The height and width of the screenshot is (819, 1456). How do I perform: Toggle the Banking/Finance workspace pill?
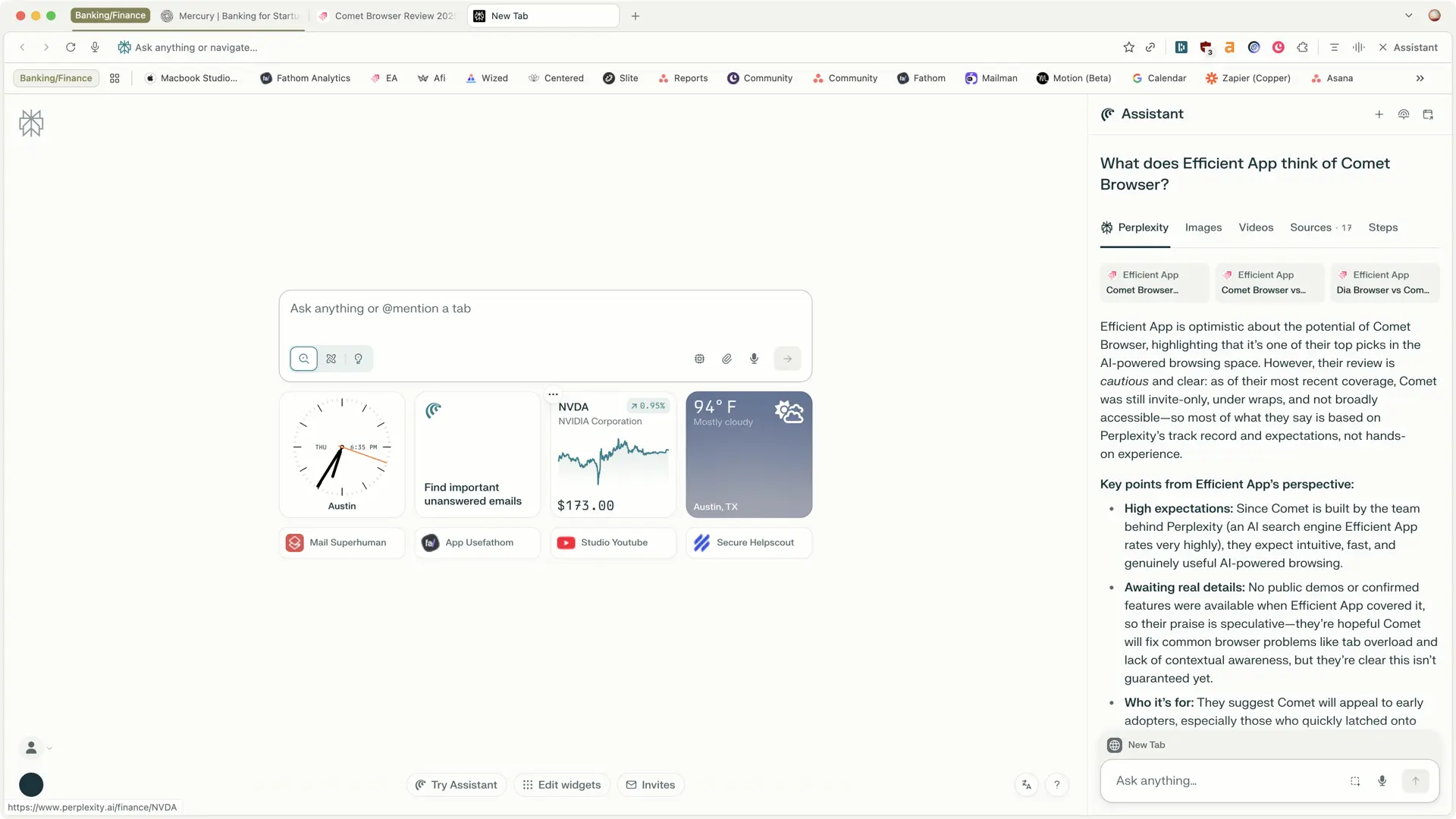tap(55, 77)
